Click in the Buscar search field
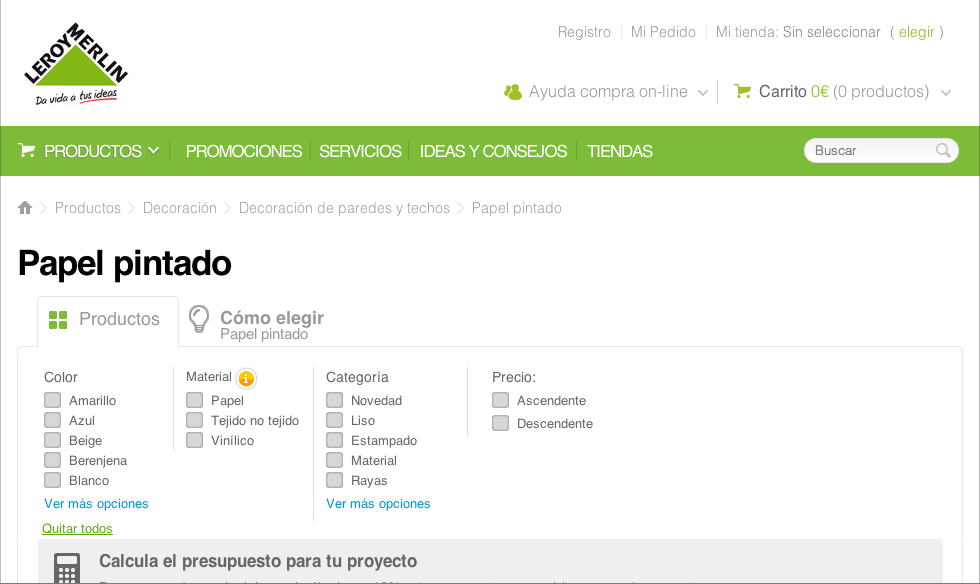 tap(870, 151)
